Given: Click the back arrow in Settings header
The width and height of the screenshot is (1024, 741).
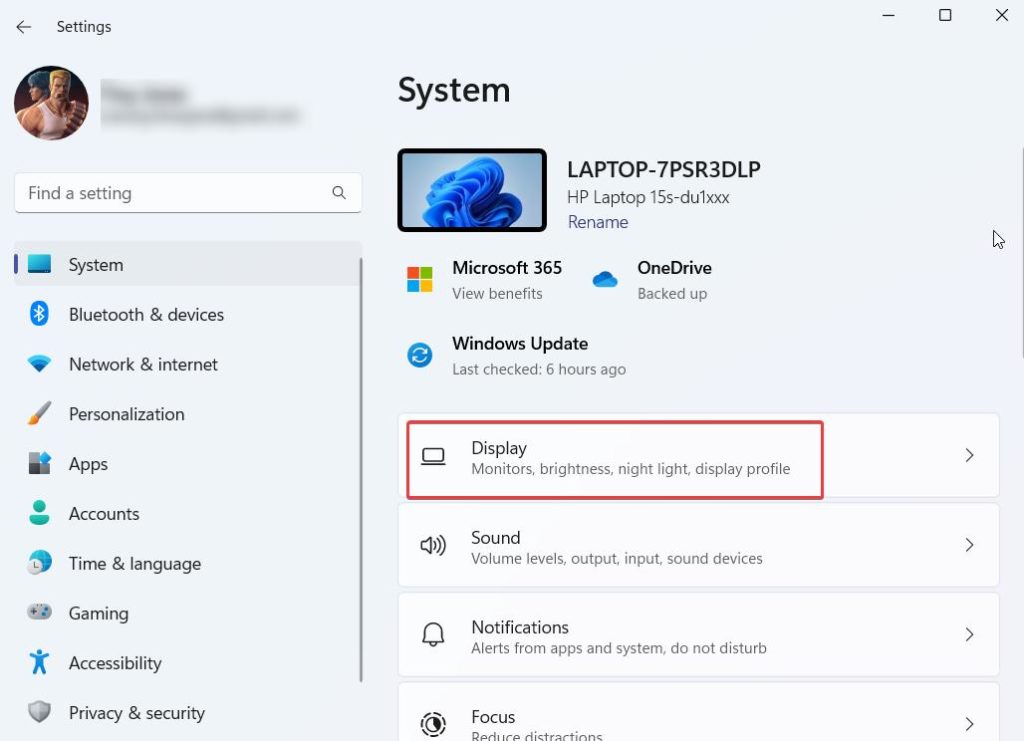Looking at the screenshot, I should [24, 27].
